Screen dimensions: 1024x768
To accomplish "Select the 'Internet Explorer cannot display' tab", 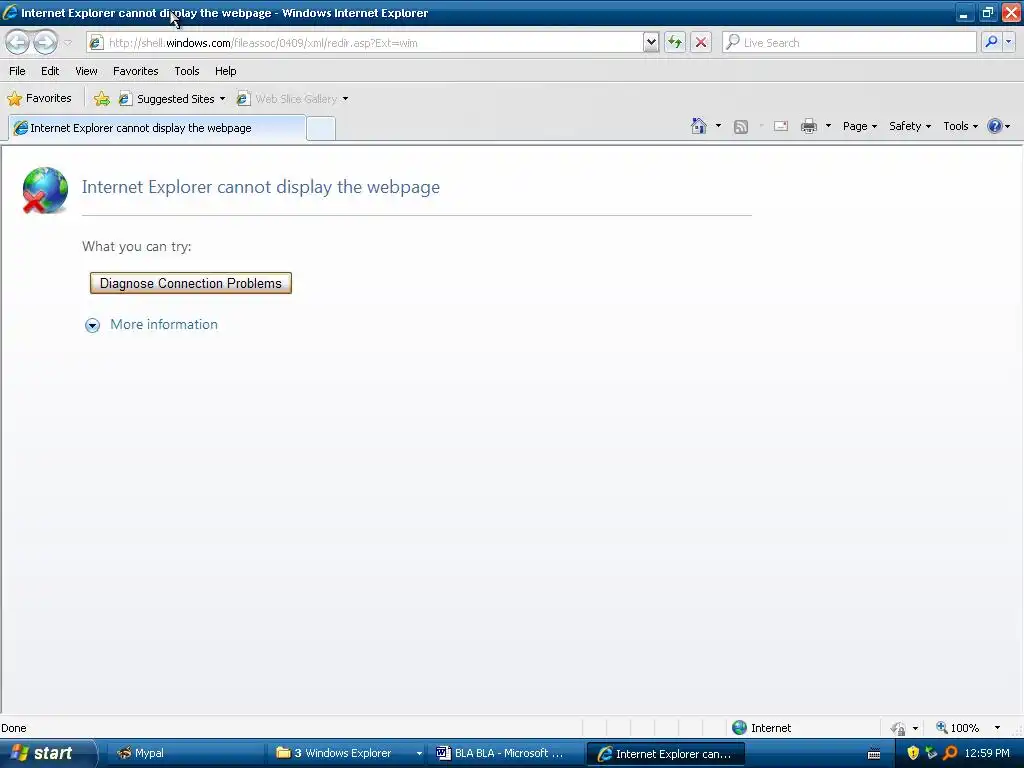I will (x=157, y=128).
